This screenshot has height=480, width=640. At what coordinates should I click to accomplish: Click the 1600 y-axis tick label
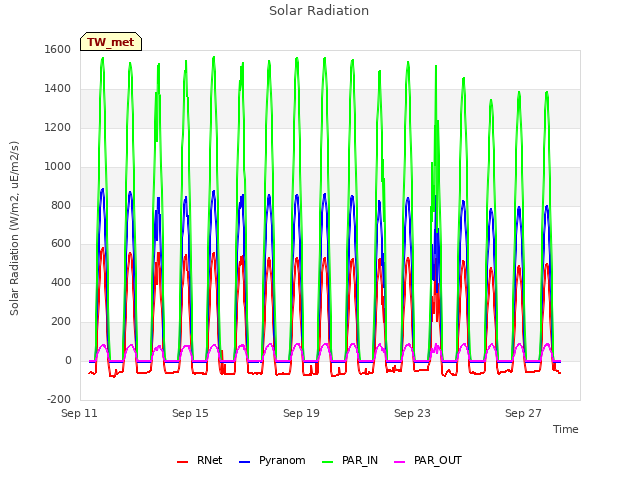[x=58, y=49]
